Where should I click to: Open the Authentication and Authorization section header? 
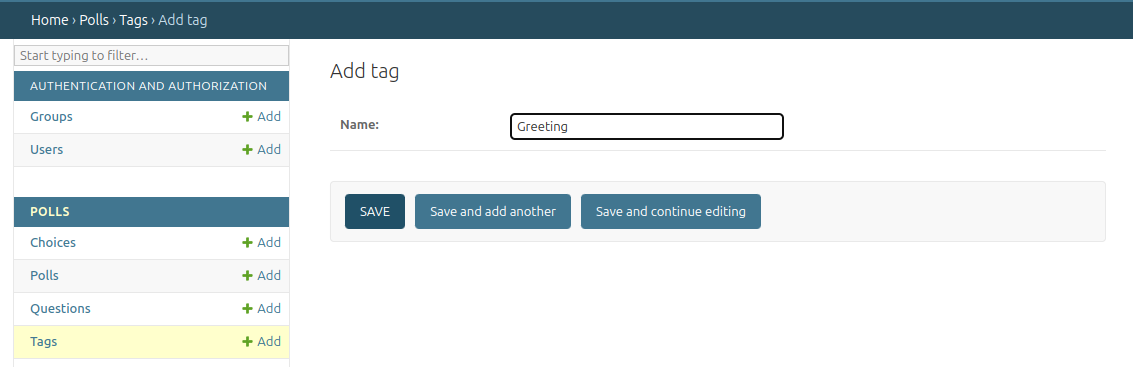[148, 86]
